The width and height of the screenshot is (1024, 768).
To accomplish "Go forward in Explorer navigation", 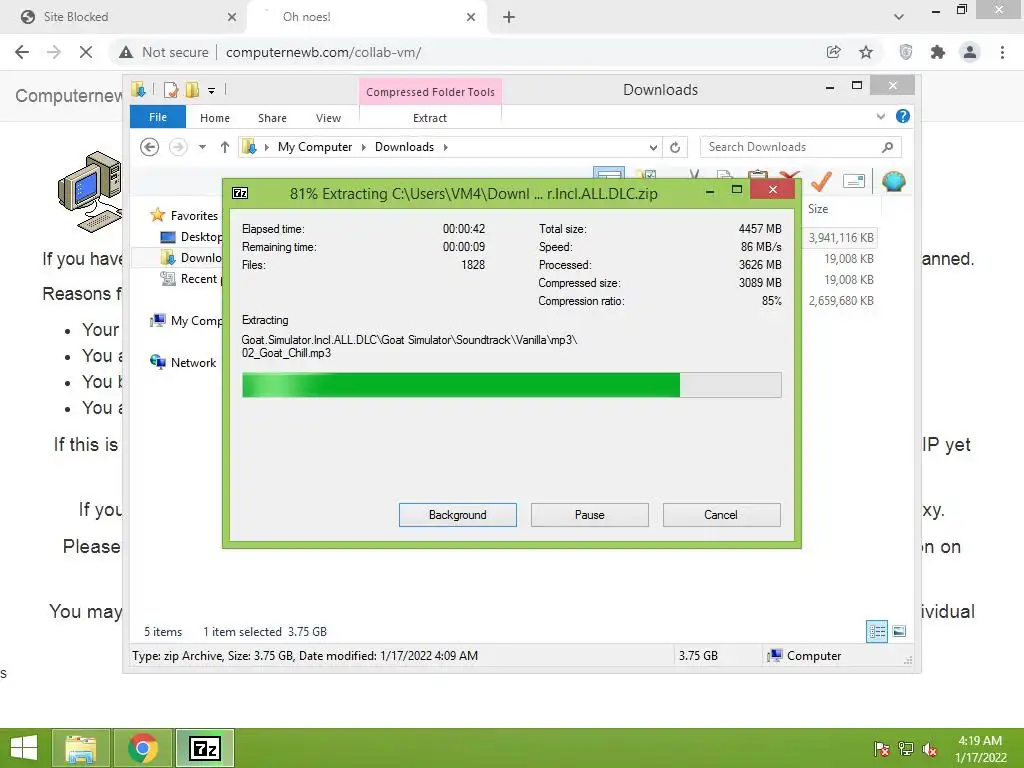I will [x=178, y=147].
